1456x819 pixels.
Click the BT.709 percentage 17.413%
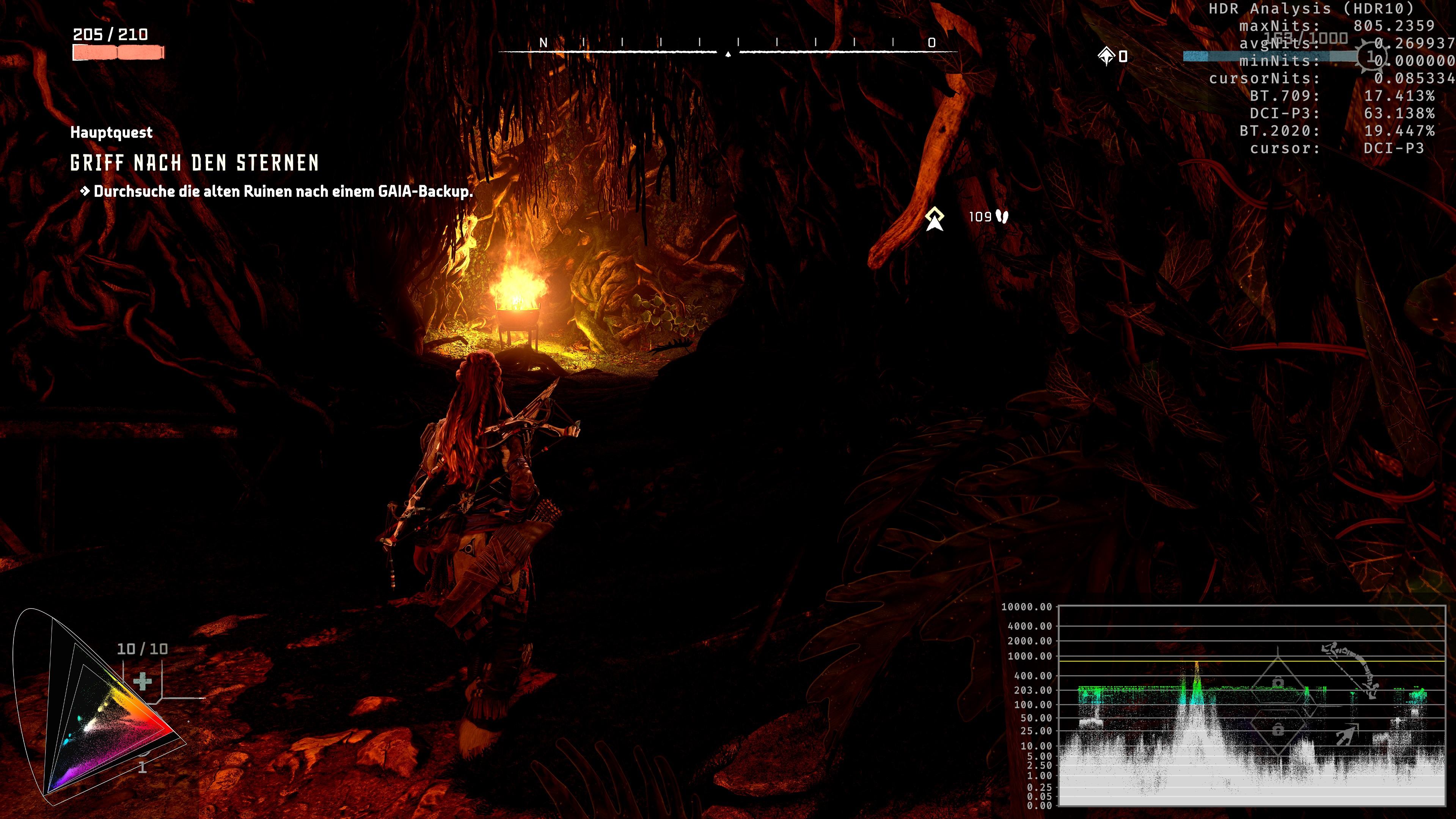coord(1399,96)
